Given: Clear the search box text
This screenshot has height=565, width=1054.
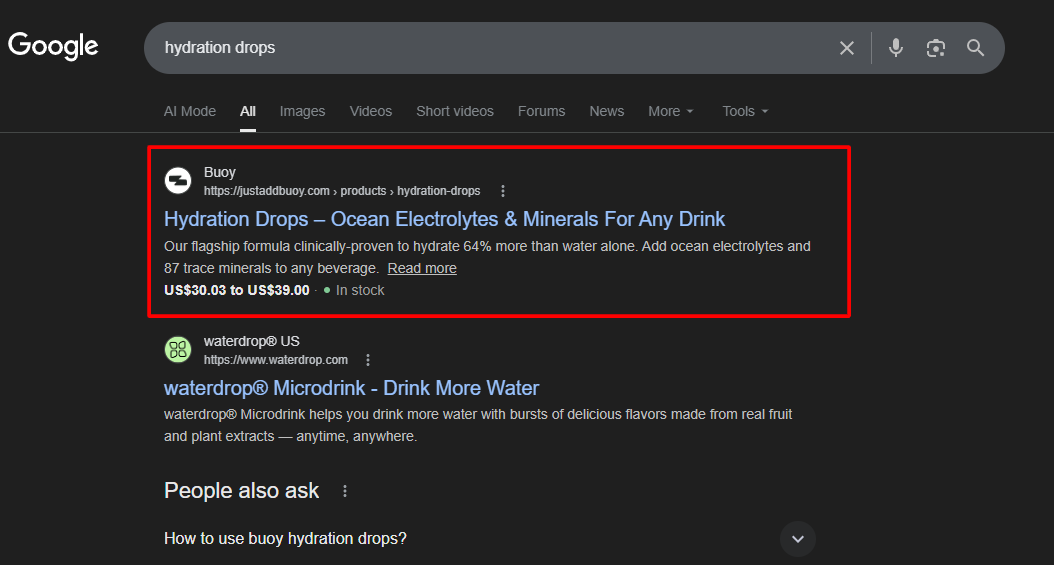Looking at the screenshot, I should [846, 48].
